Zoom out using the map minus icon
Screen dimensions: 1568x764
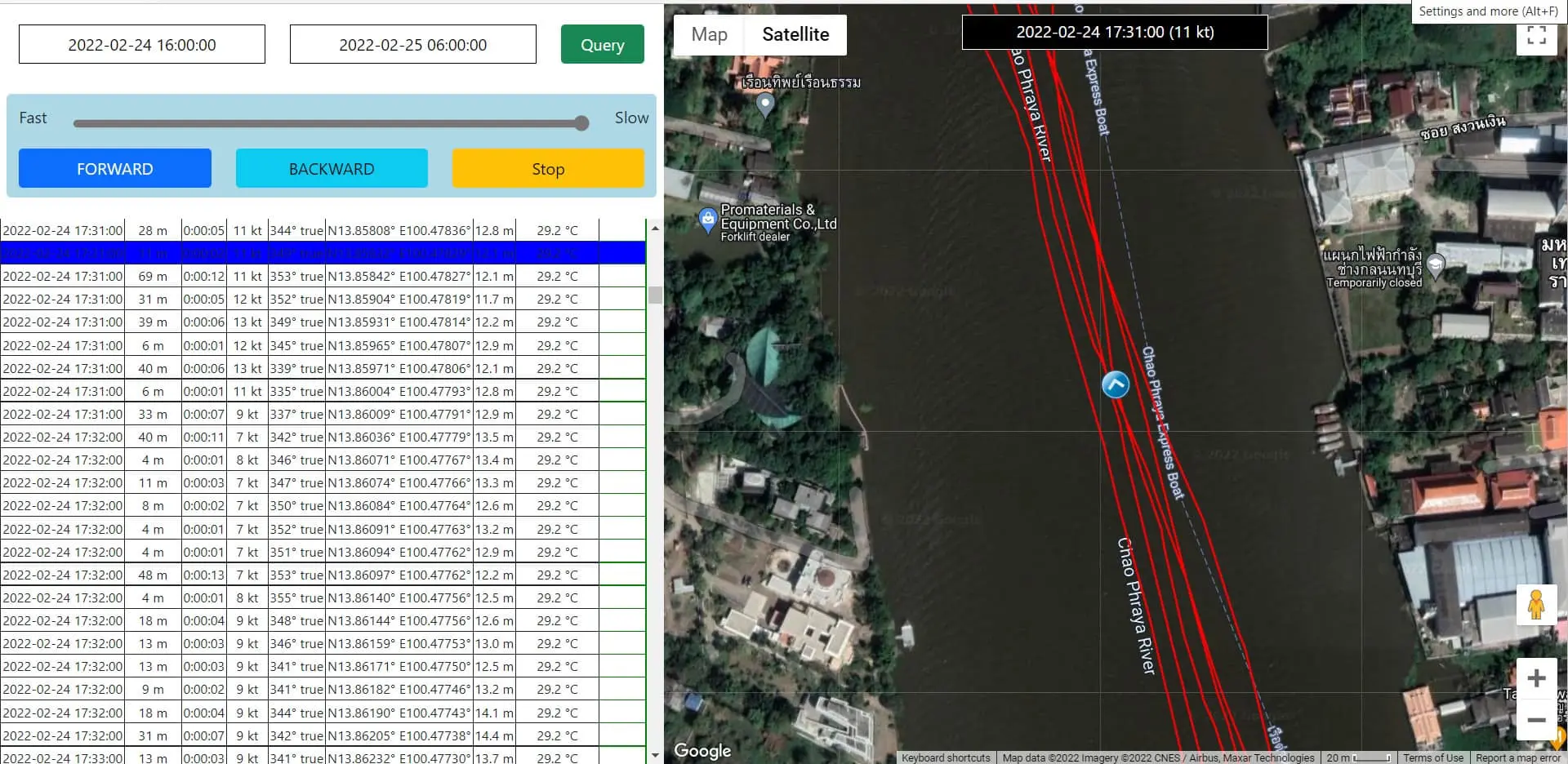coord(1538,721)
